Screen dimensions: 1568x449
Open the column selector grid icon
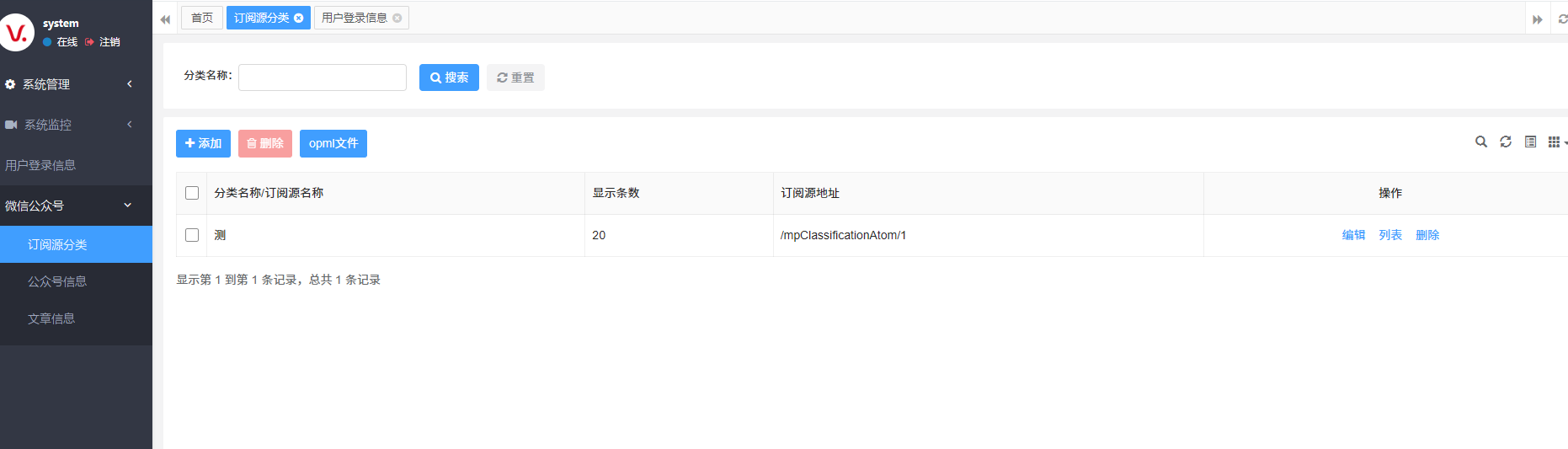click(1554, 142)
